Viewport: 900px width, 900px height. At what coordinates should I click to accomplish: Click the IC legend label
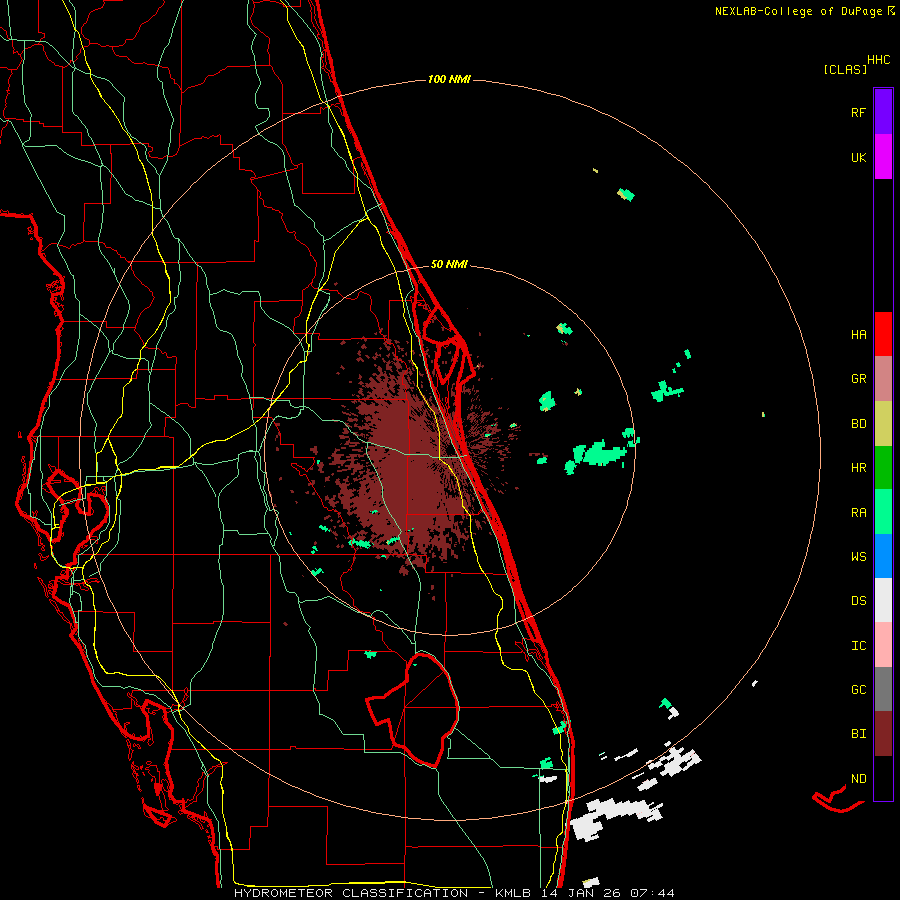tap(858, 646)
